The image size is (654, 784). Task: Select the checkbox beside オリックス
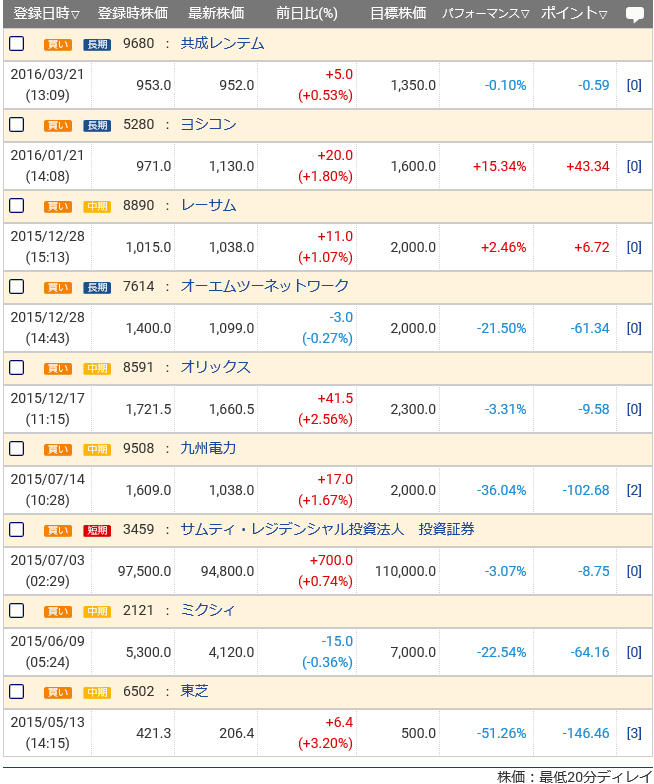click(16, 368)
